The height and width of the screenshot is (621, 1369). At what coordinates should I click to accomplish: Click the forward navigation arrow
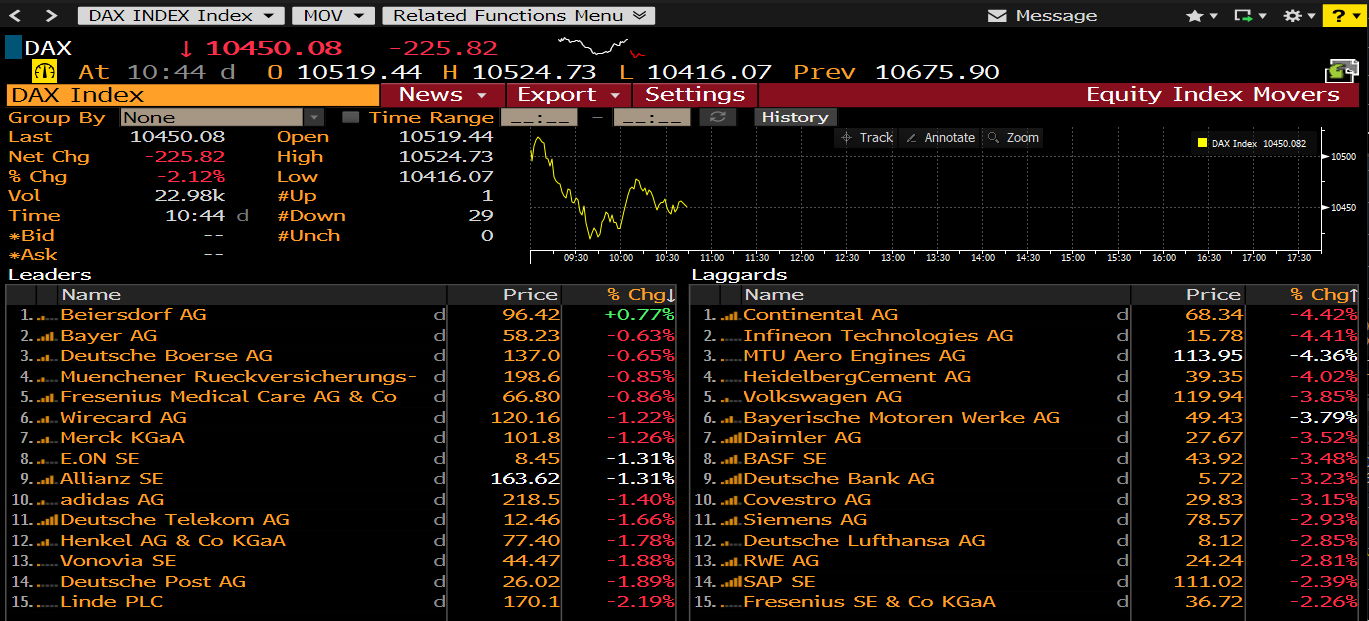click(52, 15)
